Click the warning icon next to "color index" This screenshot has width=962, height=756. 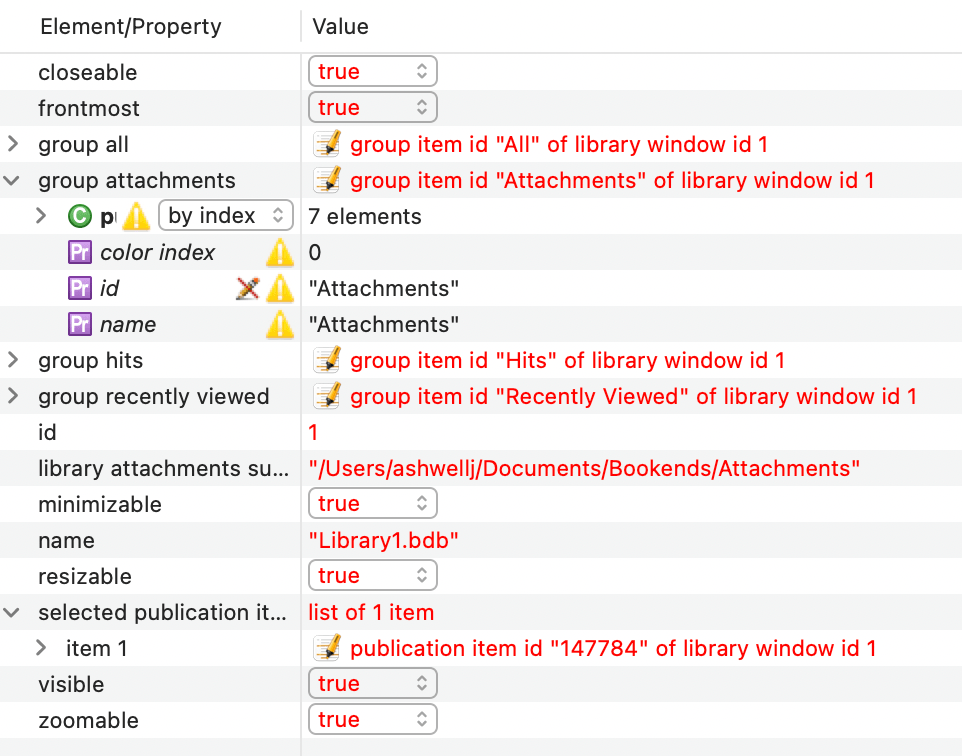[x=279, y=252]
